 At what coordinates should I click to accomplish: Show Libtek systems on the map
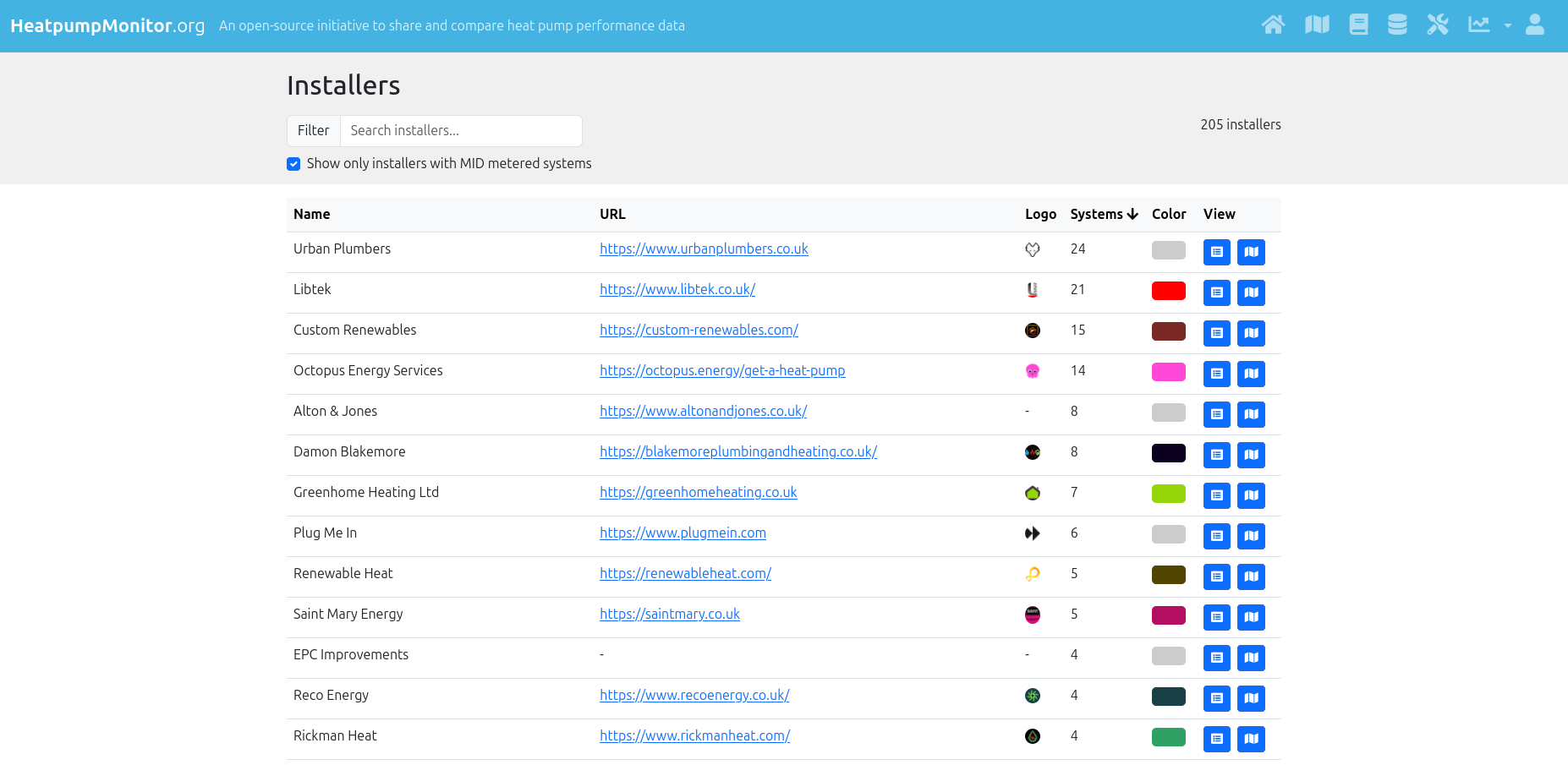click(1251, 292)
